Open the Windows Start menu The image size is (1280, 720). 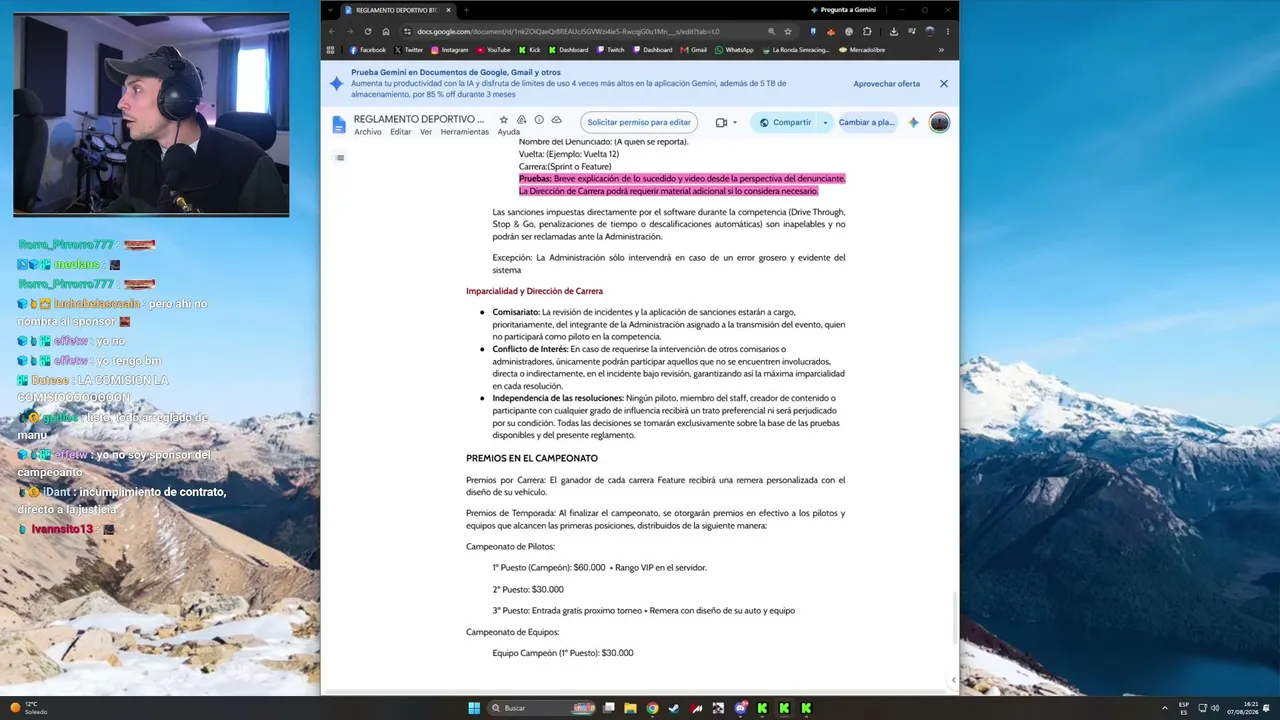(474, 708)
